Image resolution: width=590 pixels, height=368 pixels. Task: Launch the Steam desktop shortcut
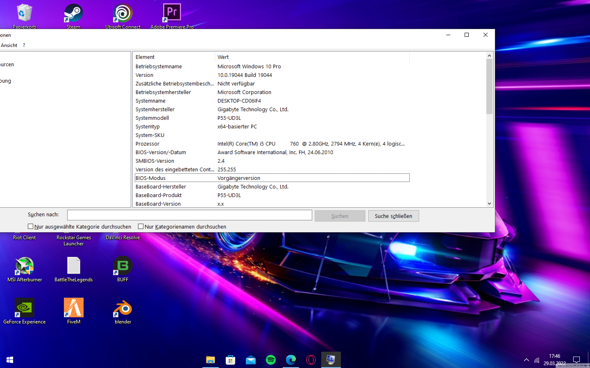[x=73, y=13]
